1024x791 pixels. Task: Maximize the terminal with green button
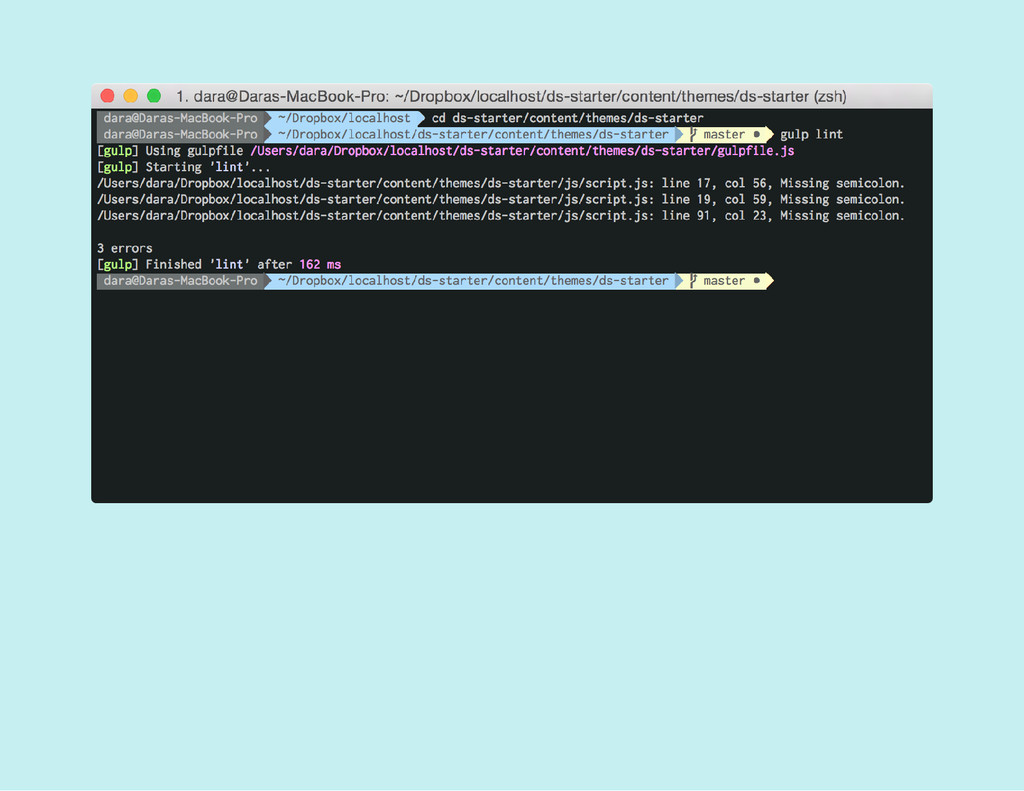pyautogui.click(x=154, y=96)
